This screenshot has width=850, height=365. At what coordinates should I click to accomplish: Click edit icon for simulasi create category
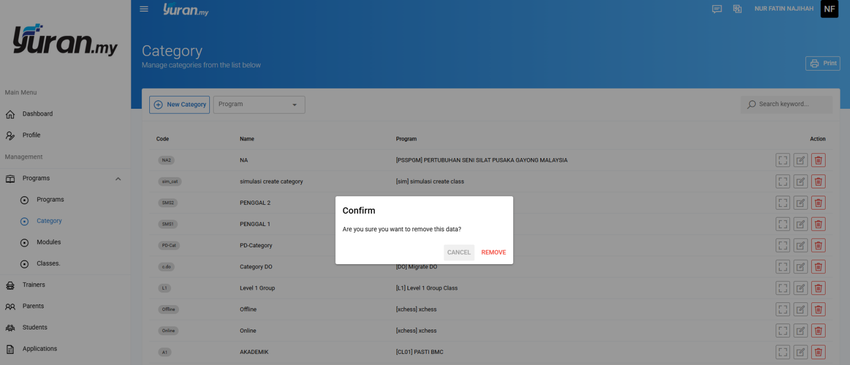click(801, 181)
